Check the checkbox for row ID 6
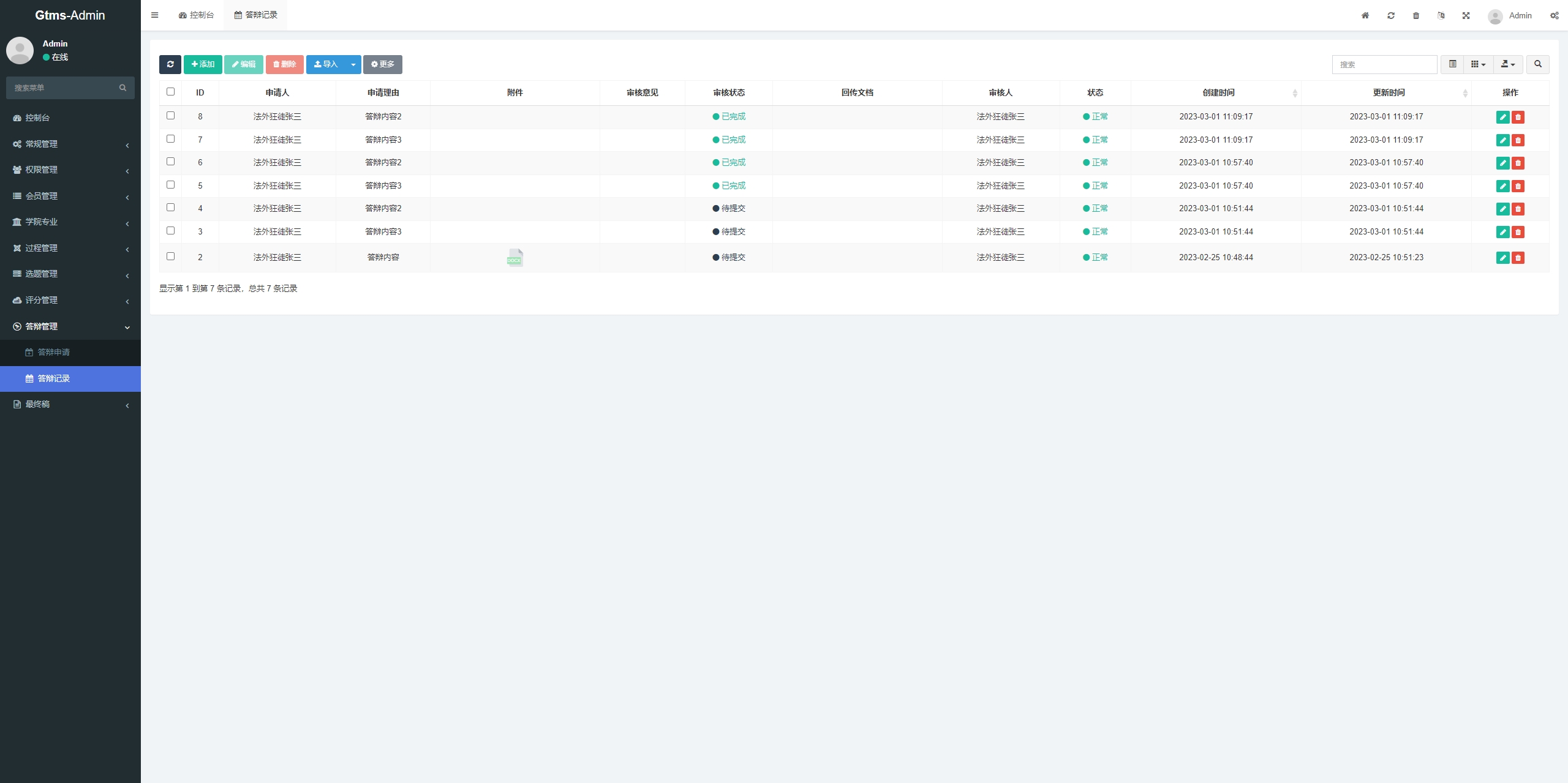Image resolution: width=1568 pixels, height=783 pixels. [x=170, y=162]
